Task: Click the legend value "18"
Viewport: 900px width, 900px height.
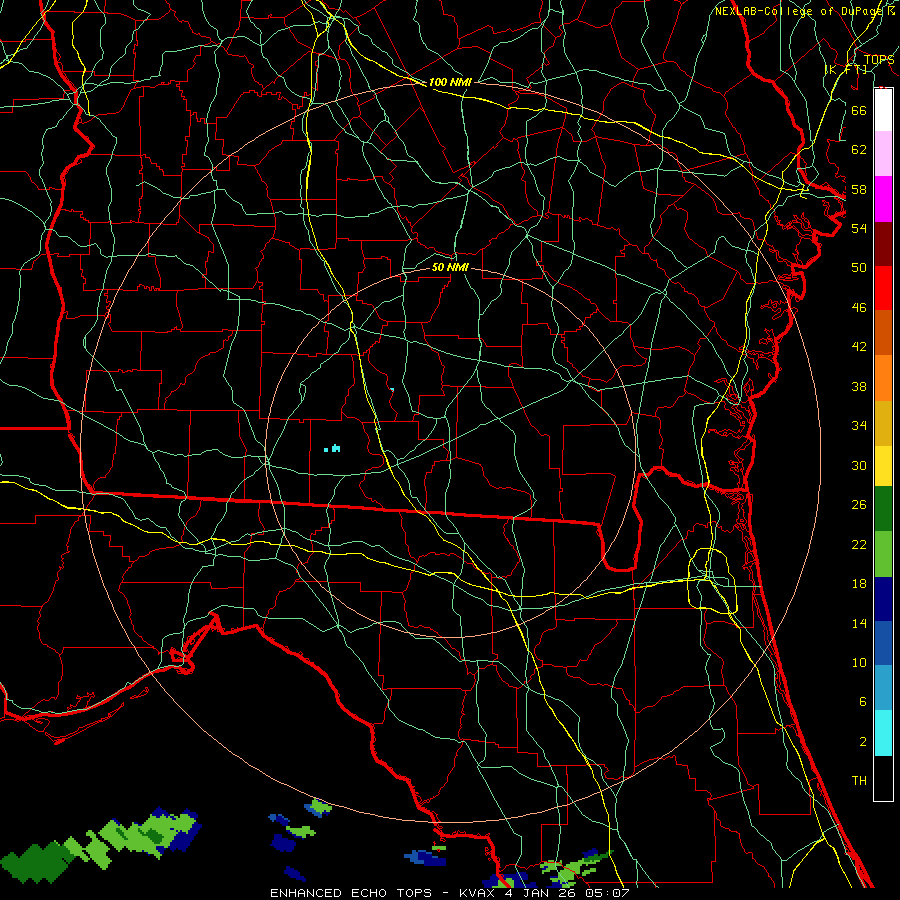Action: (859, 584)
